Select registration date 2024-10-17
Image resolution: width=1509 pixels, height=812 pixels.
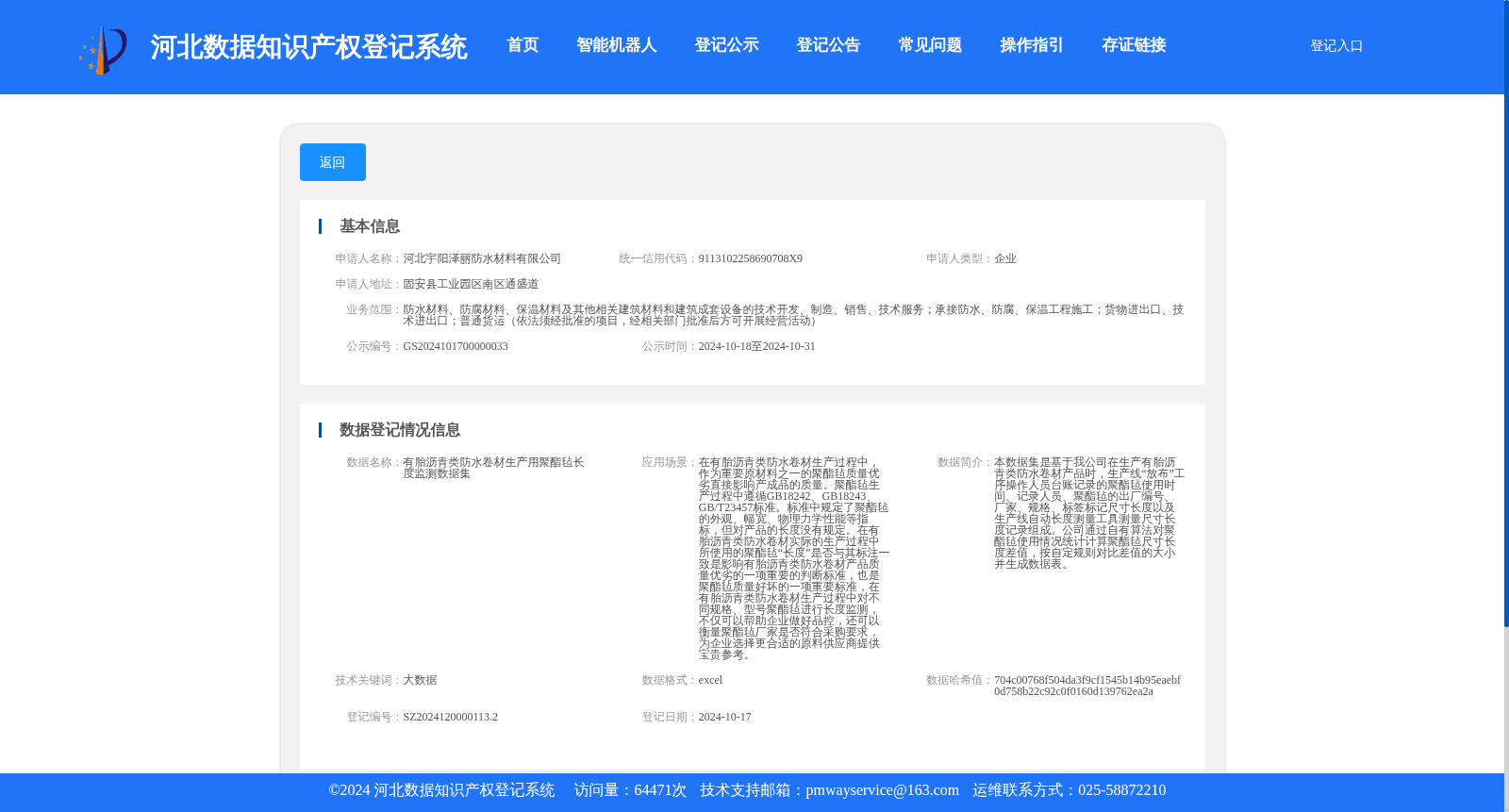pos(725,717)
